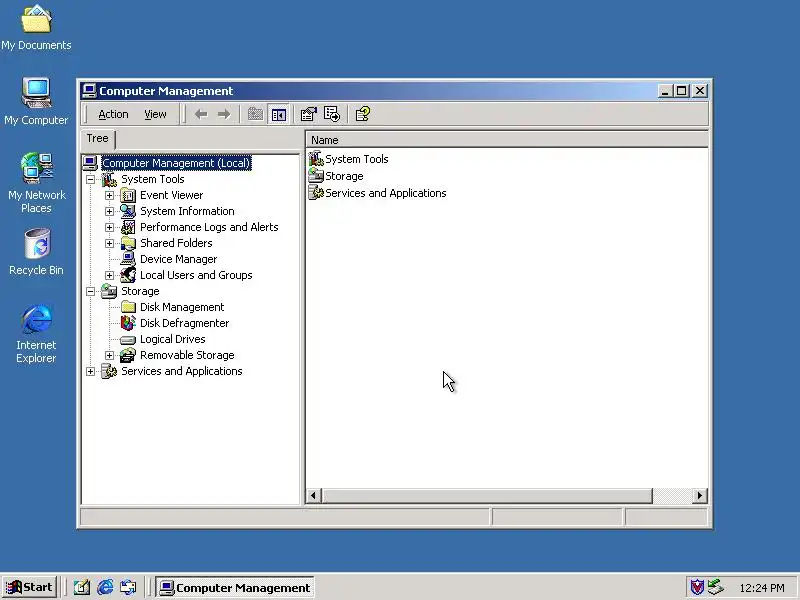Click the Help toolbar icon
Image resolution: width=800 pixels, height=600 pixels.
point(363,114)
